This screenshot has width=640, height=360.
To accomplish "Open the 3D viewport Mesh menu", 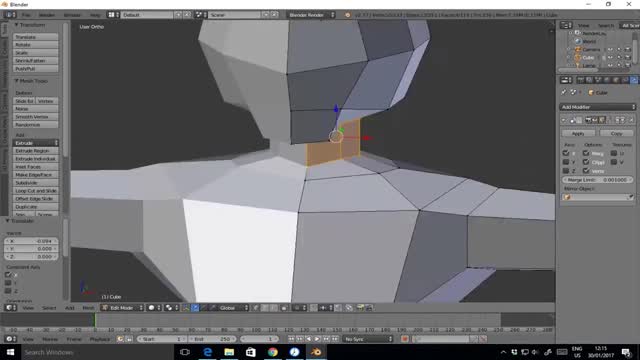I will pos(88,308).
